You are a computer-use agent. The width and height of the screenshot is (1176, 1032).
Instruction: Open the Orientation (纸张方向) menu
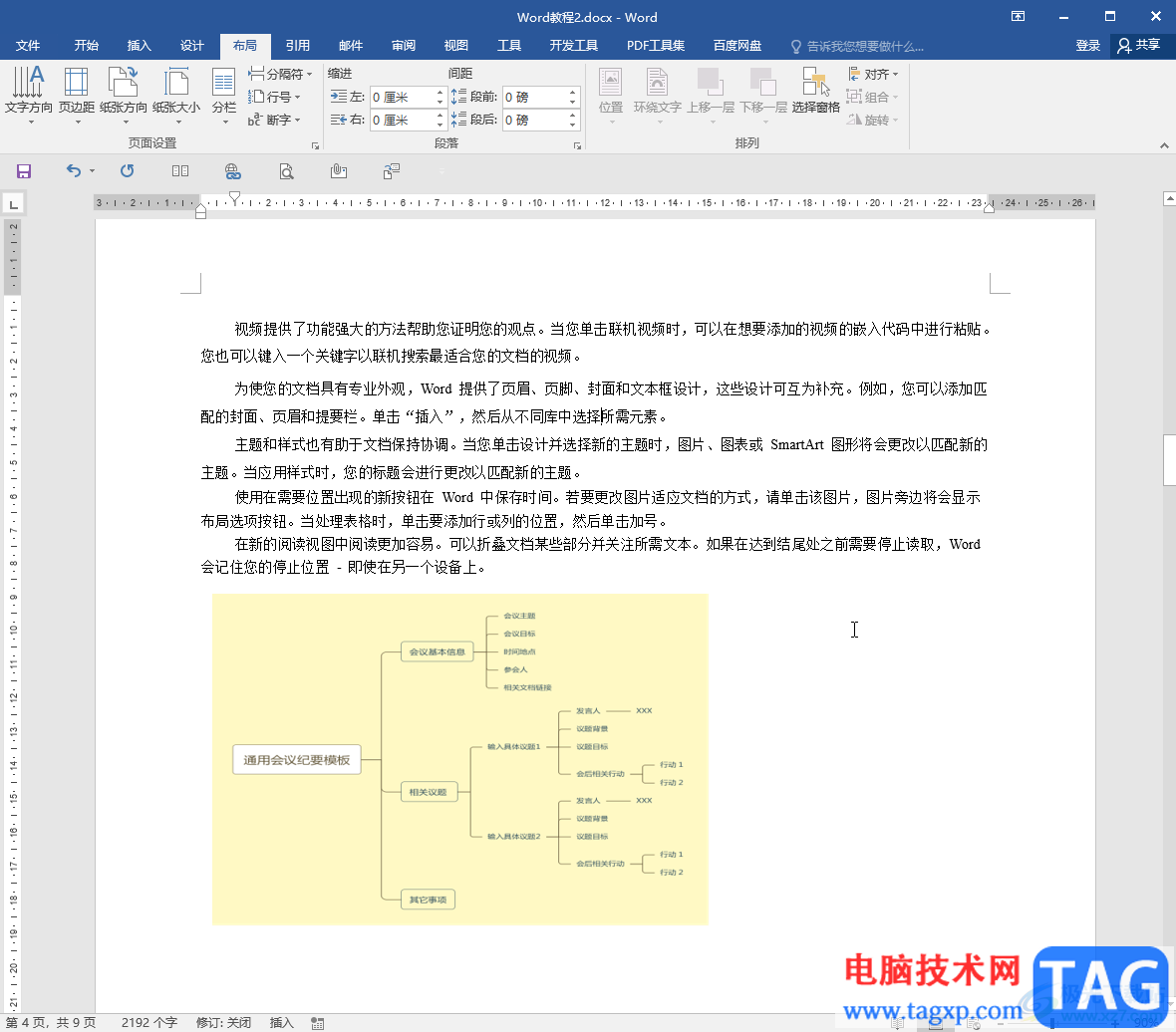124,95
